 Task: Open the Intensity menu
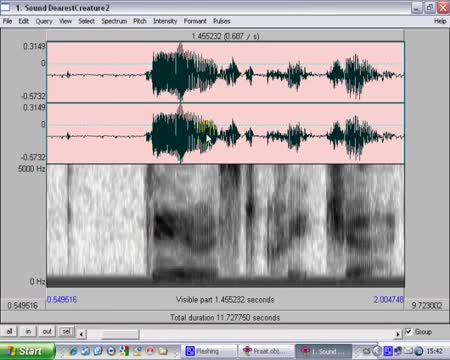point(165,21)
